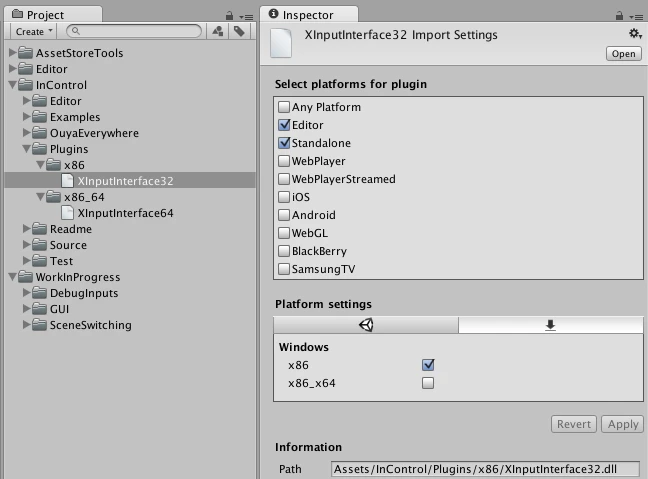Enable the WebGL platform checkbox
Image resolution: width=648 pixels, height=479 pixels.
284,233
